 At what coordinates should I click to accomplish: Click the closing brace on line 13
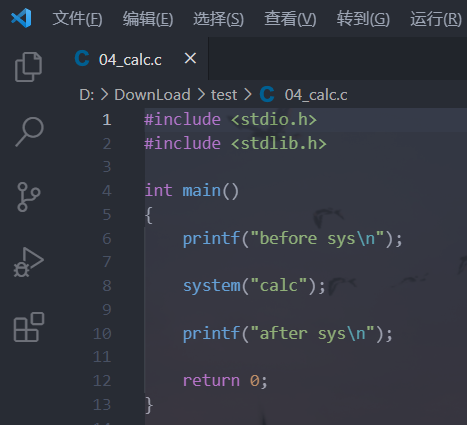click(x=149, y=405)
